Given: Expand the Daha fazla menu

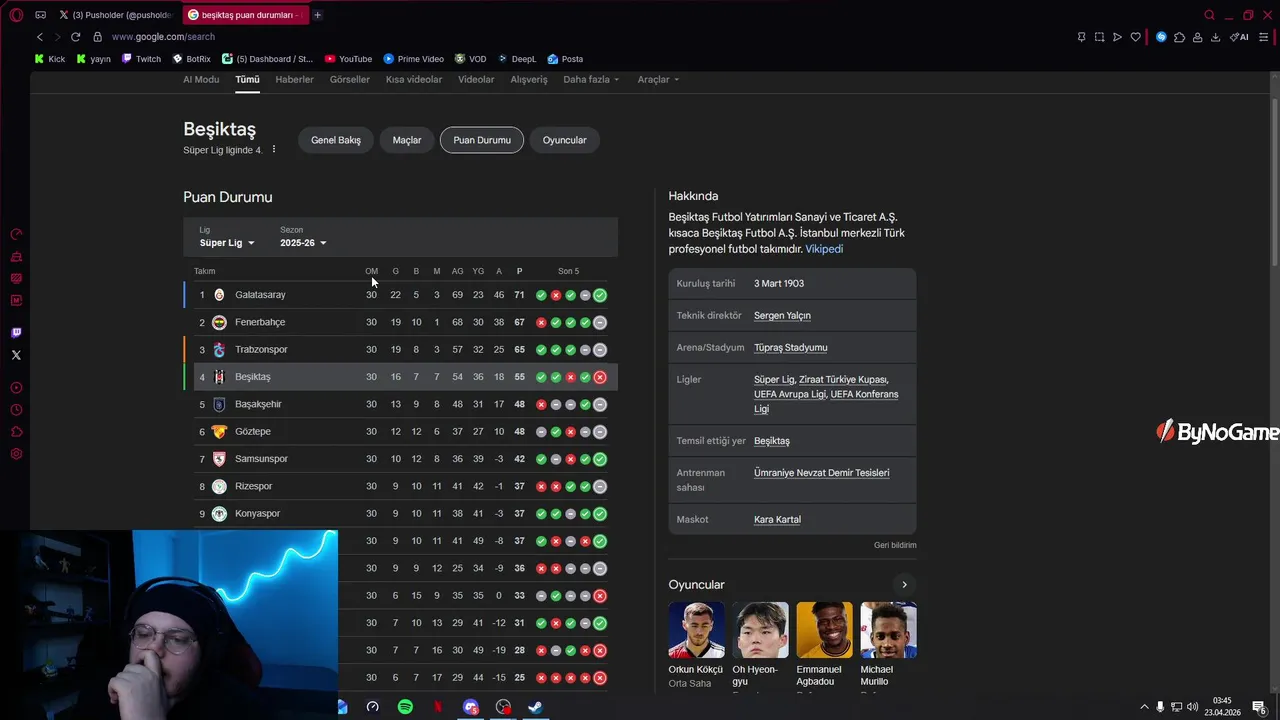Looking at the screenshot, I should click(591, 79).
